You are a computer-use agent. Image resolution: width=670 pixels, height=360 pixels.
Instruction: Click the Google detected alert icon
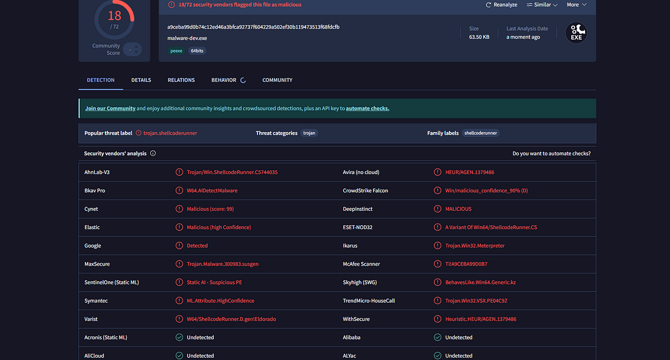point(179,246)
